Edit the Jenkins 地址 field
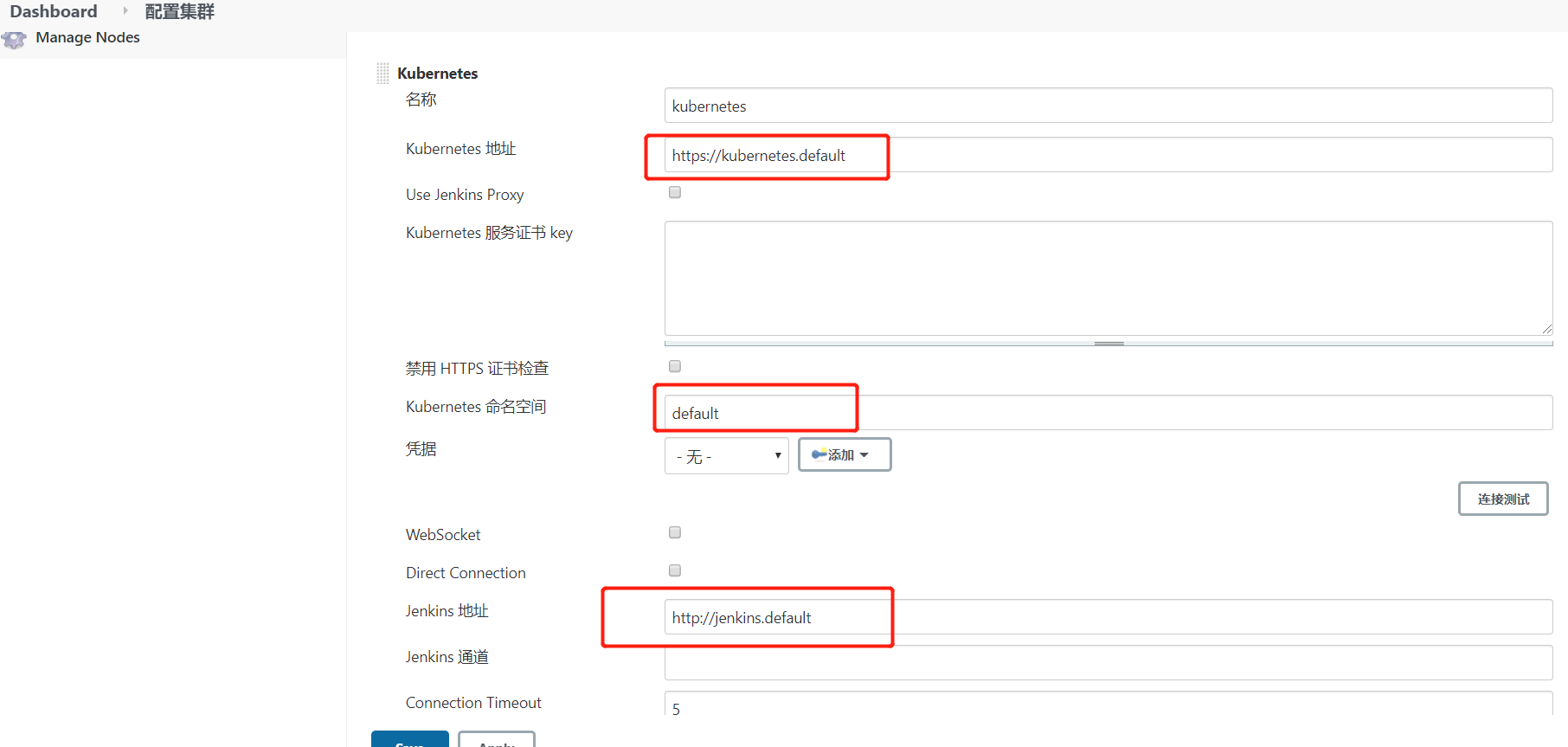Viewport: 1568px width, 747px height. 1109,617
